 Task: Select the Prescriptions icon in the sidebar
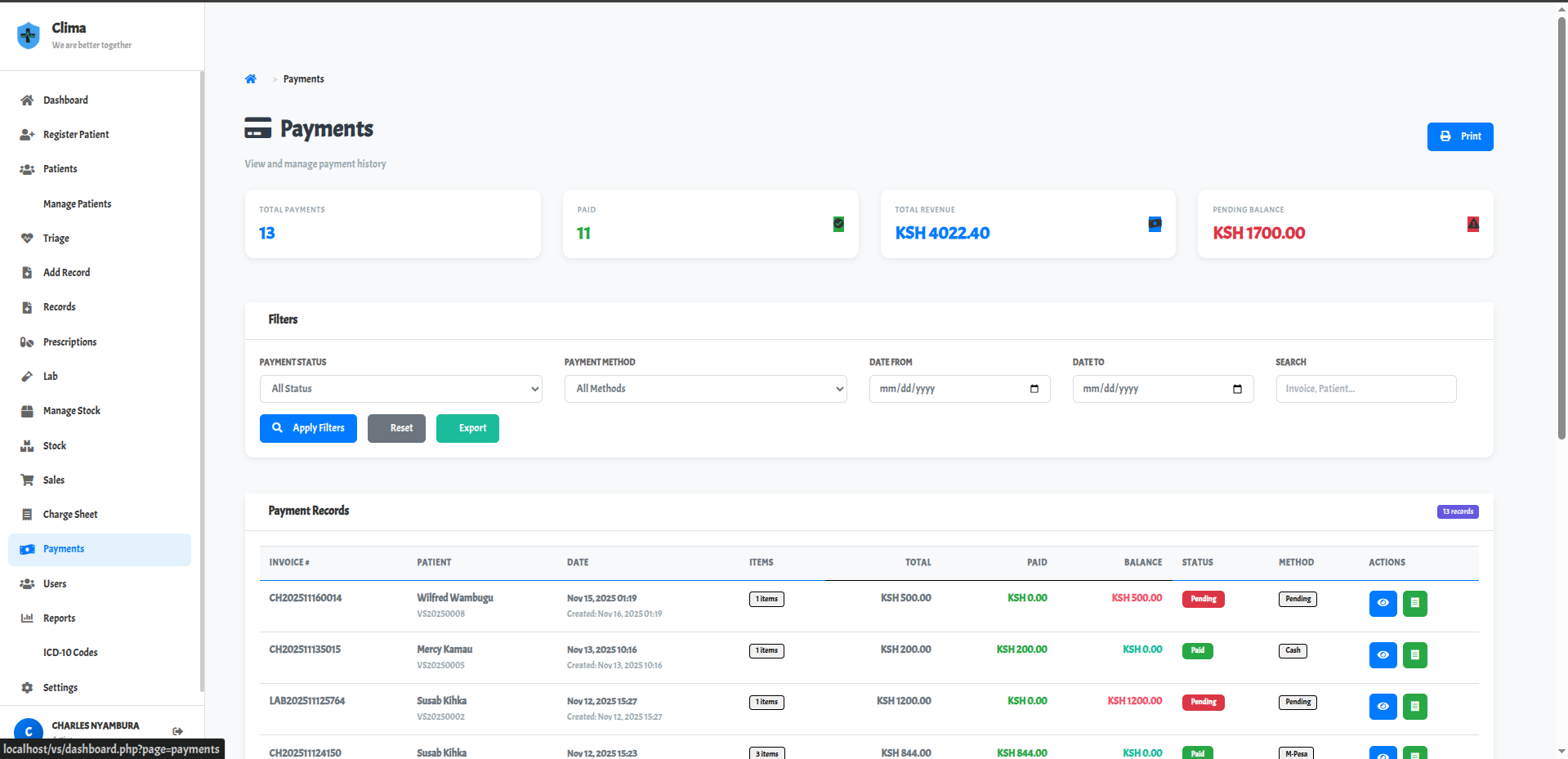click(27, 342)
